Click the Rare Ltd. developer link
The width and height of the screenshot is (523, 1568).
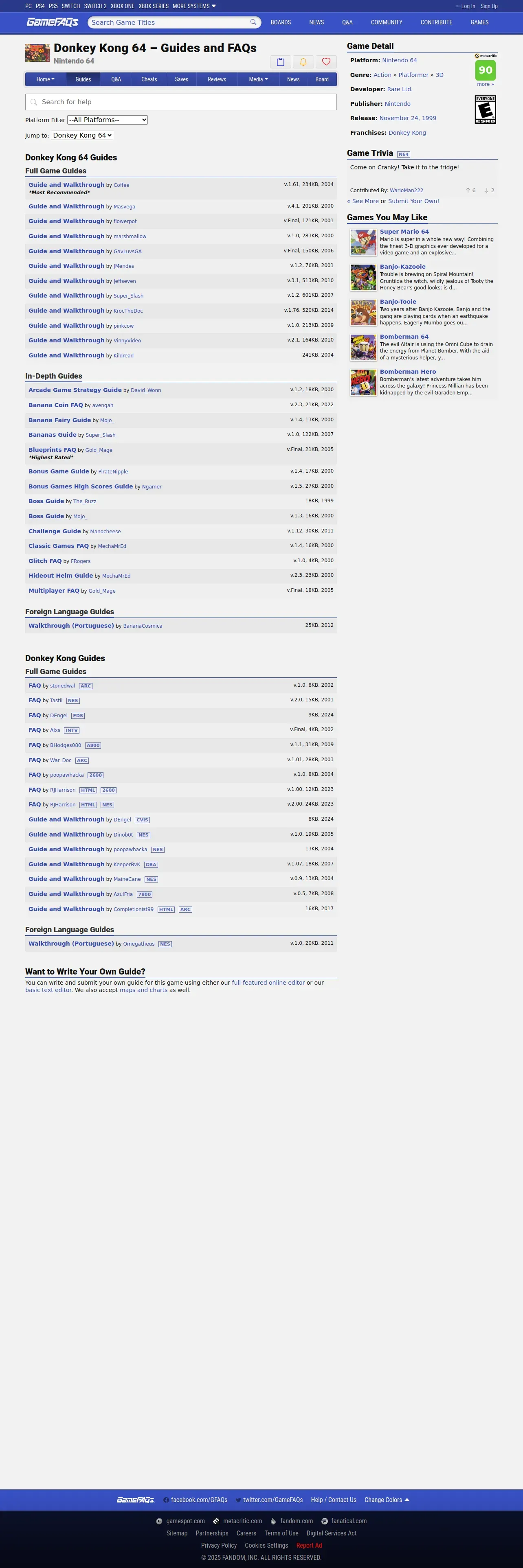coord(400,89)
